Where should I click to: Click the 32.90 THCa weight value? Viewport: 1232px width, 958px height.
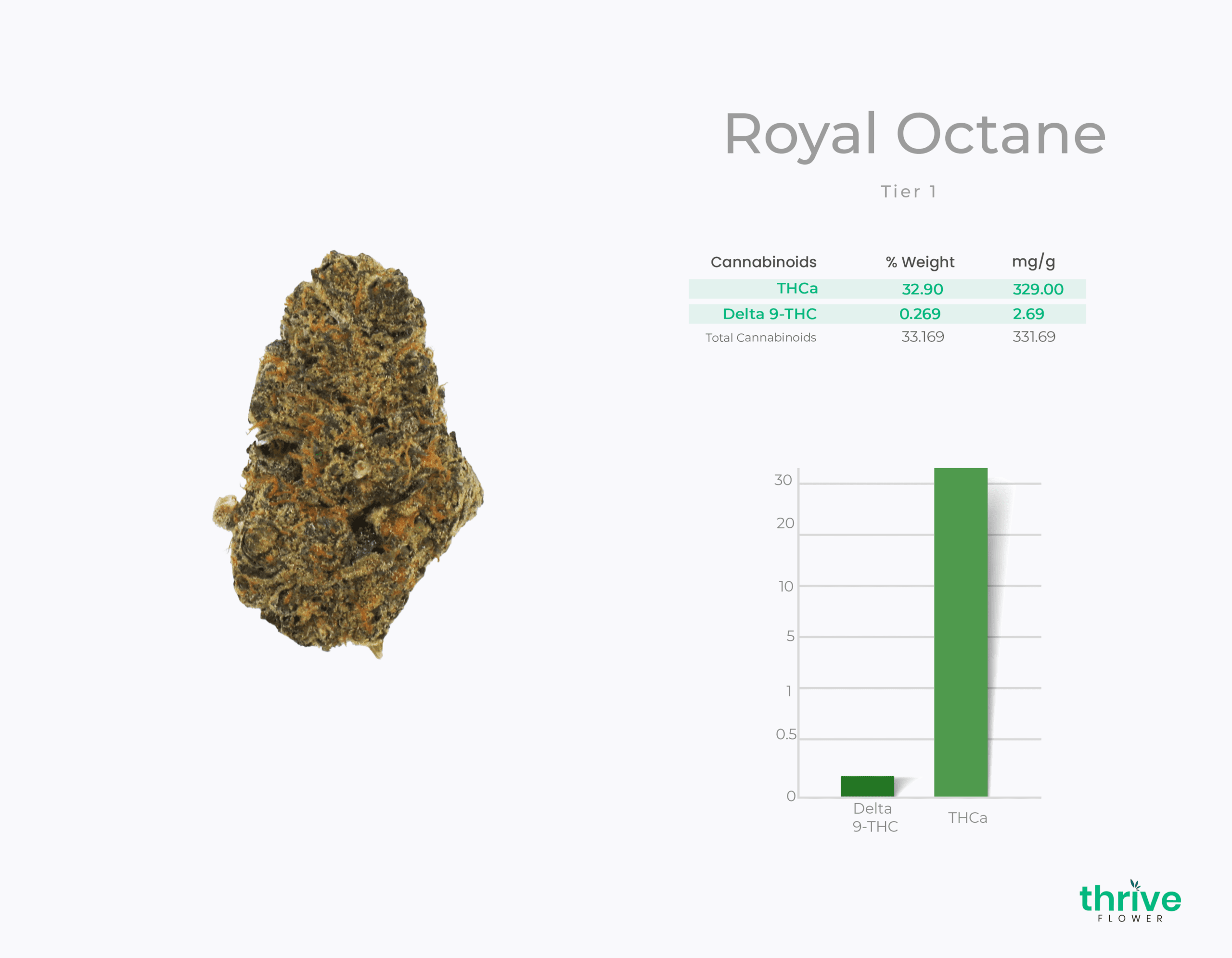point(922,289)
